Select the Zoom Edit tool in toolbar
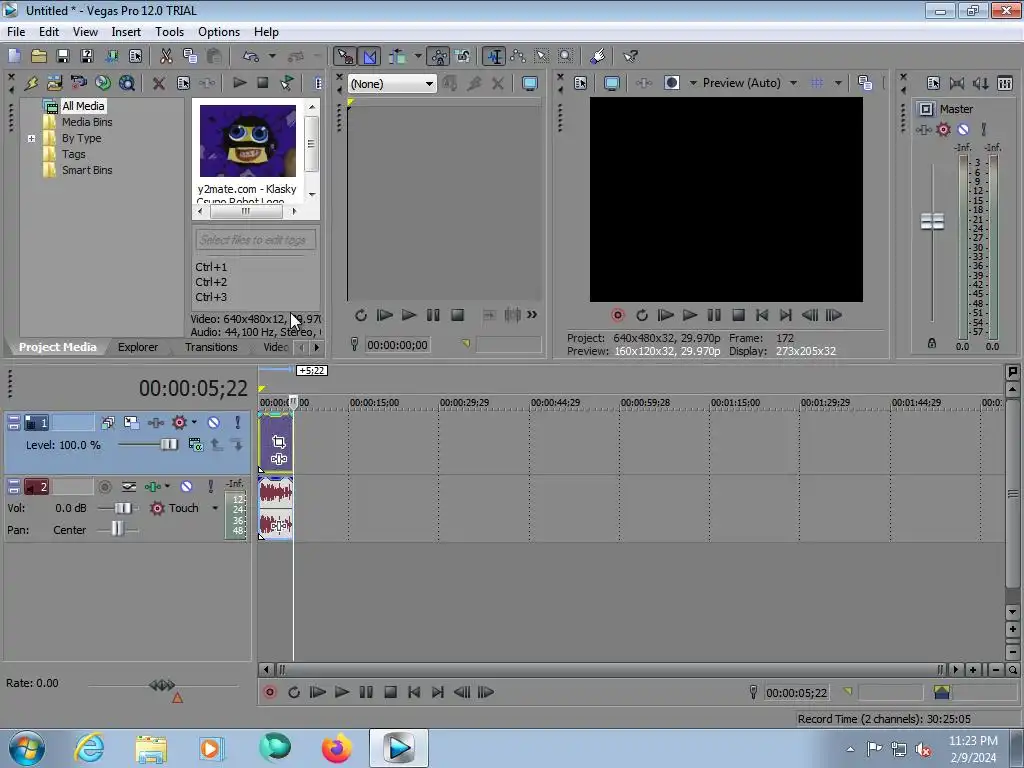 click(566, 56)
